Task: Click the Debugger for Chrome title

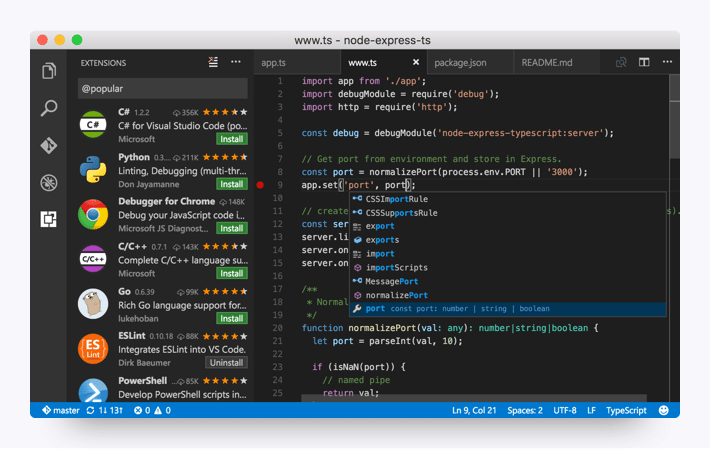Action: point(167,201)
